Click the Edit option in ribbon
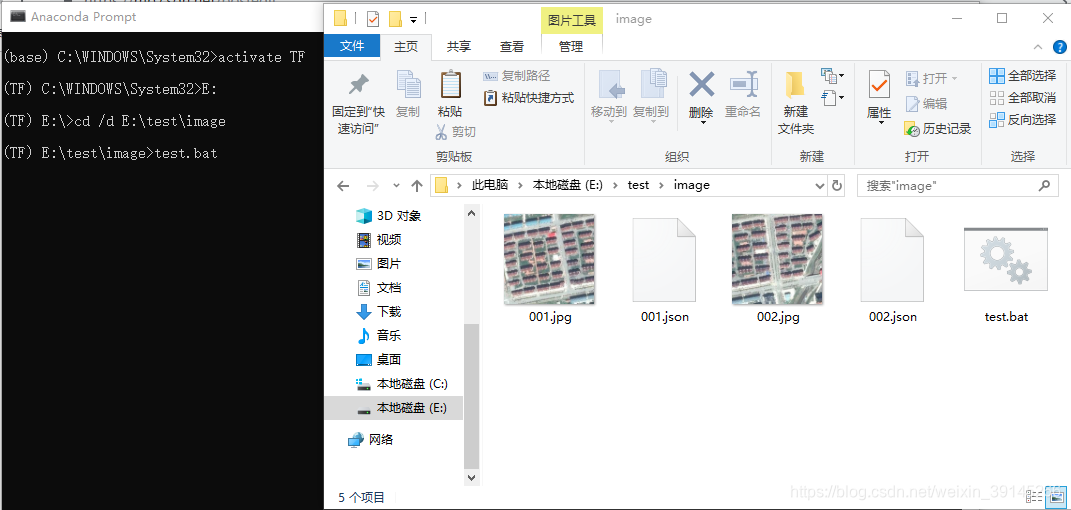Viewport: 1071px width, 510px height. pyautogui.click(x=926, y=104)
